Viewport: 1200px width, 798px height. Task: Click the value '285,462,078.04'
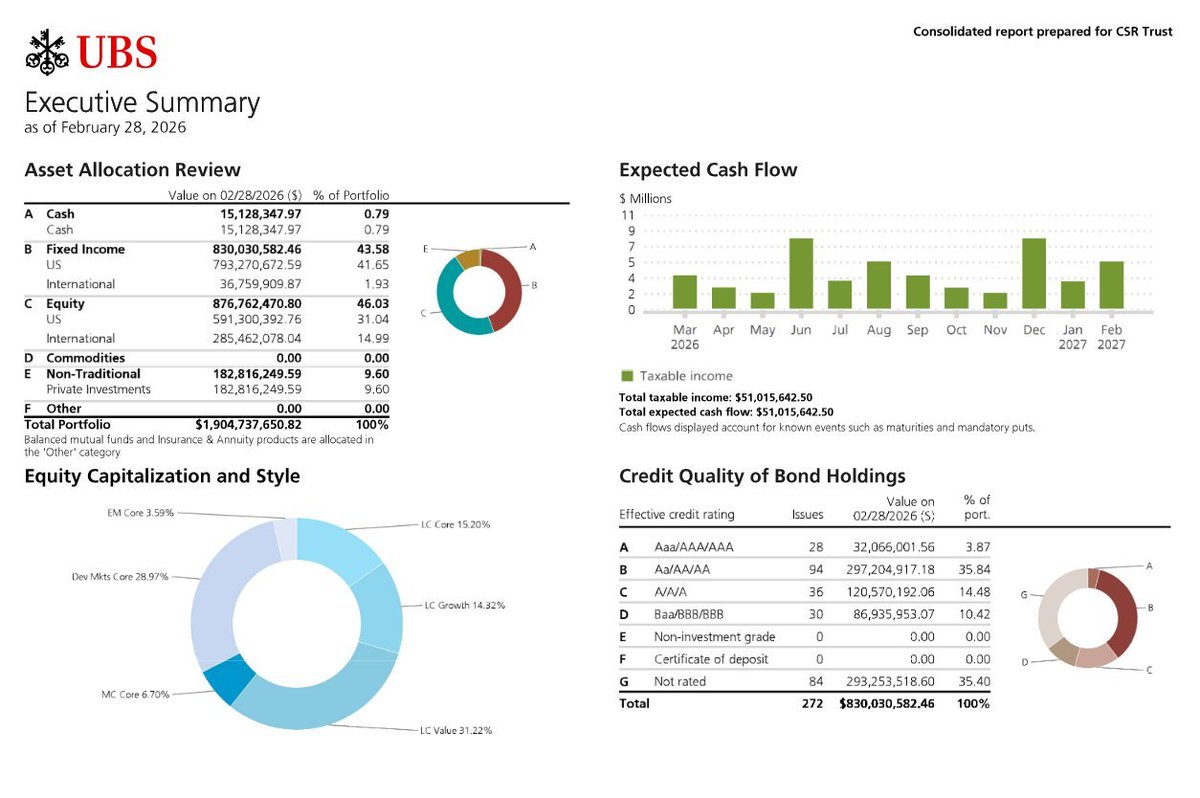coord(257,338)
